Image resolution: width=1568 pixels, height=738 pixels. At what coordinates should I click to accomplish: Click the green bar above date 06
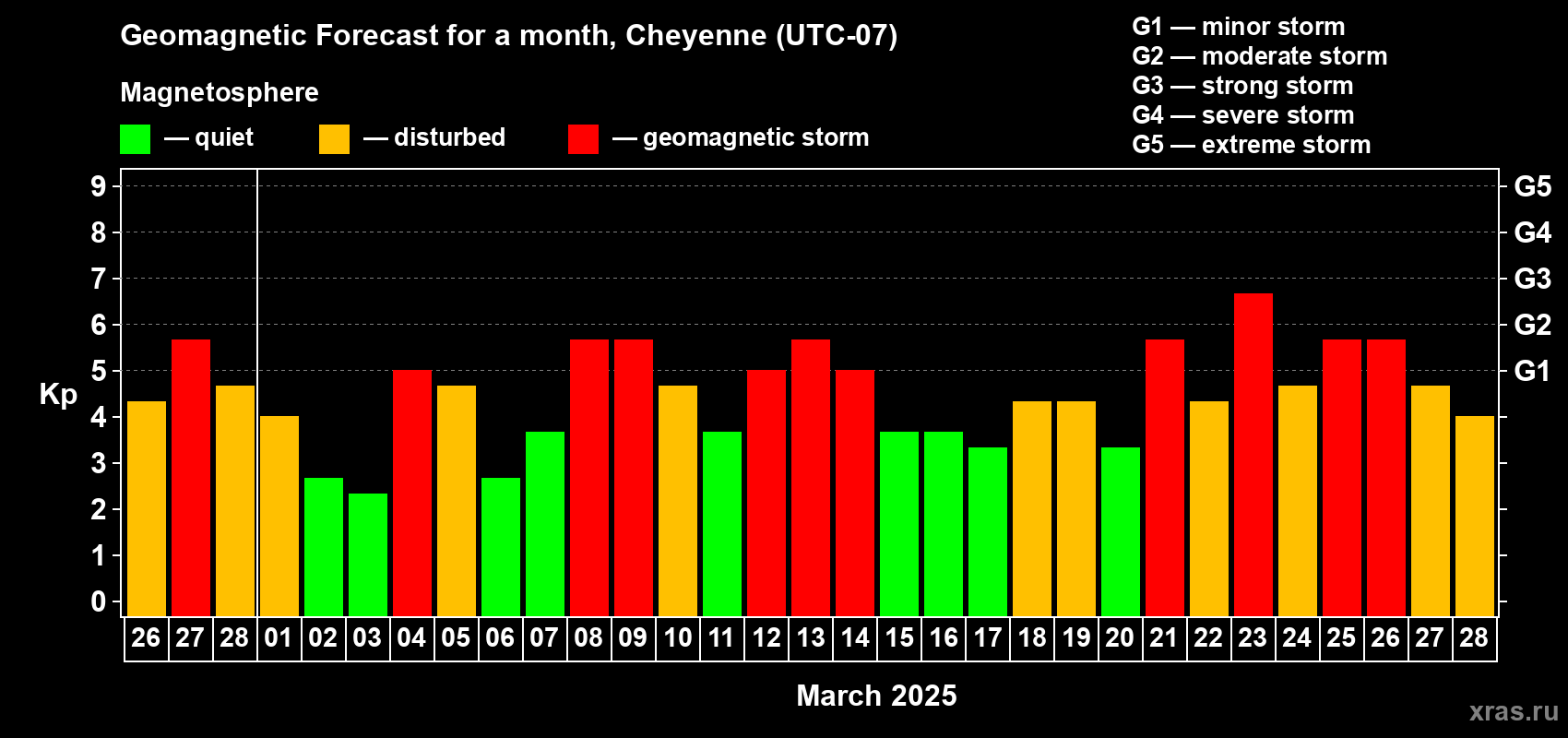tap(501, 547)
